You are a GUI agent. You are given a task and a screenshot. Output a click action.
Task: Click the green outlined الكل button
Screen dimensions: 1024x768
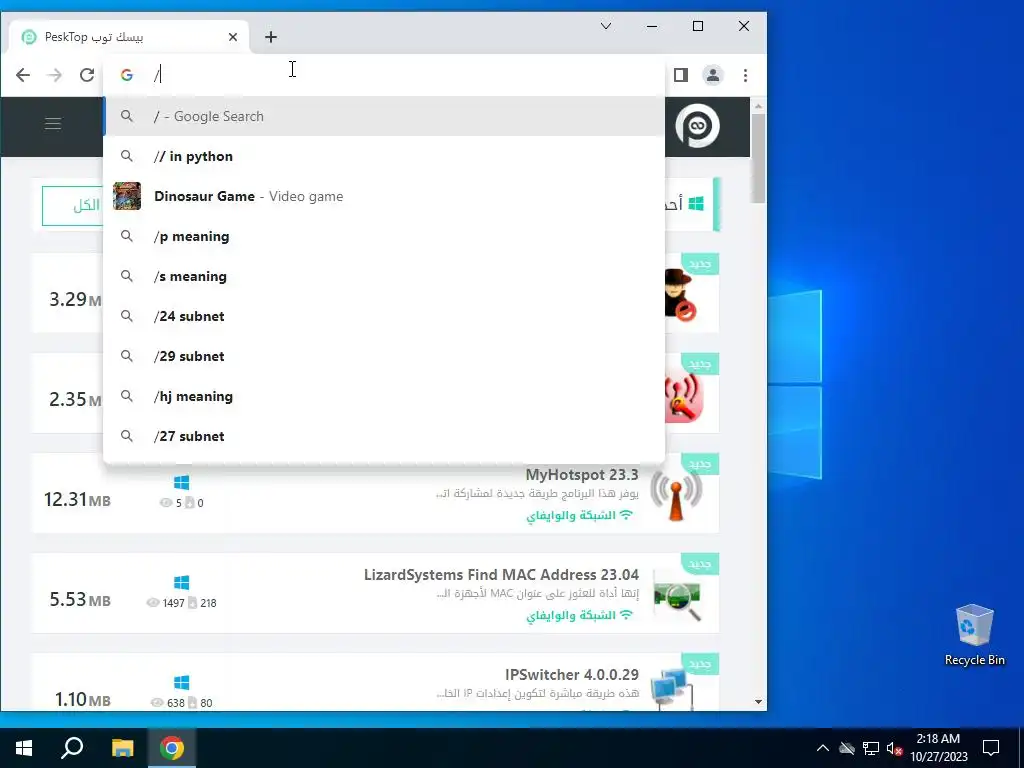pyautogui.click(x=73, y=206)
